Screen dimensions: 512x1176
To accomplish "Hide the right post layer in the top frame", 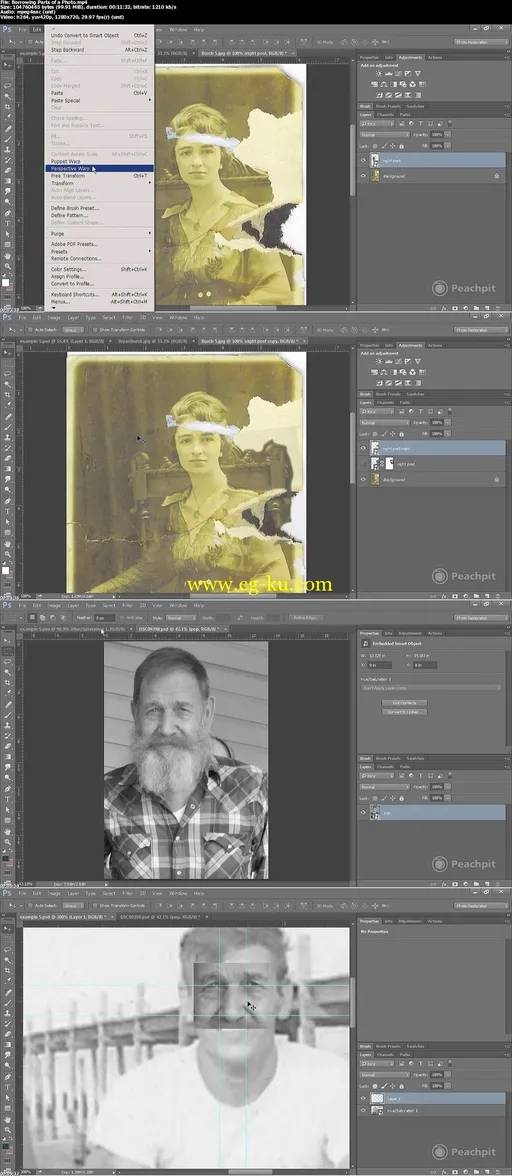I will pos(364,160).
